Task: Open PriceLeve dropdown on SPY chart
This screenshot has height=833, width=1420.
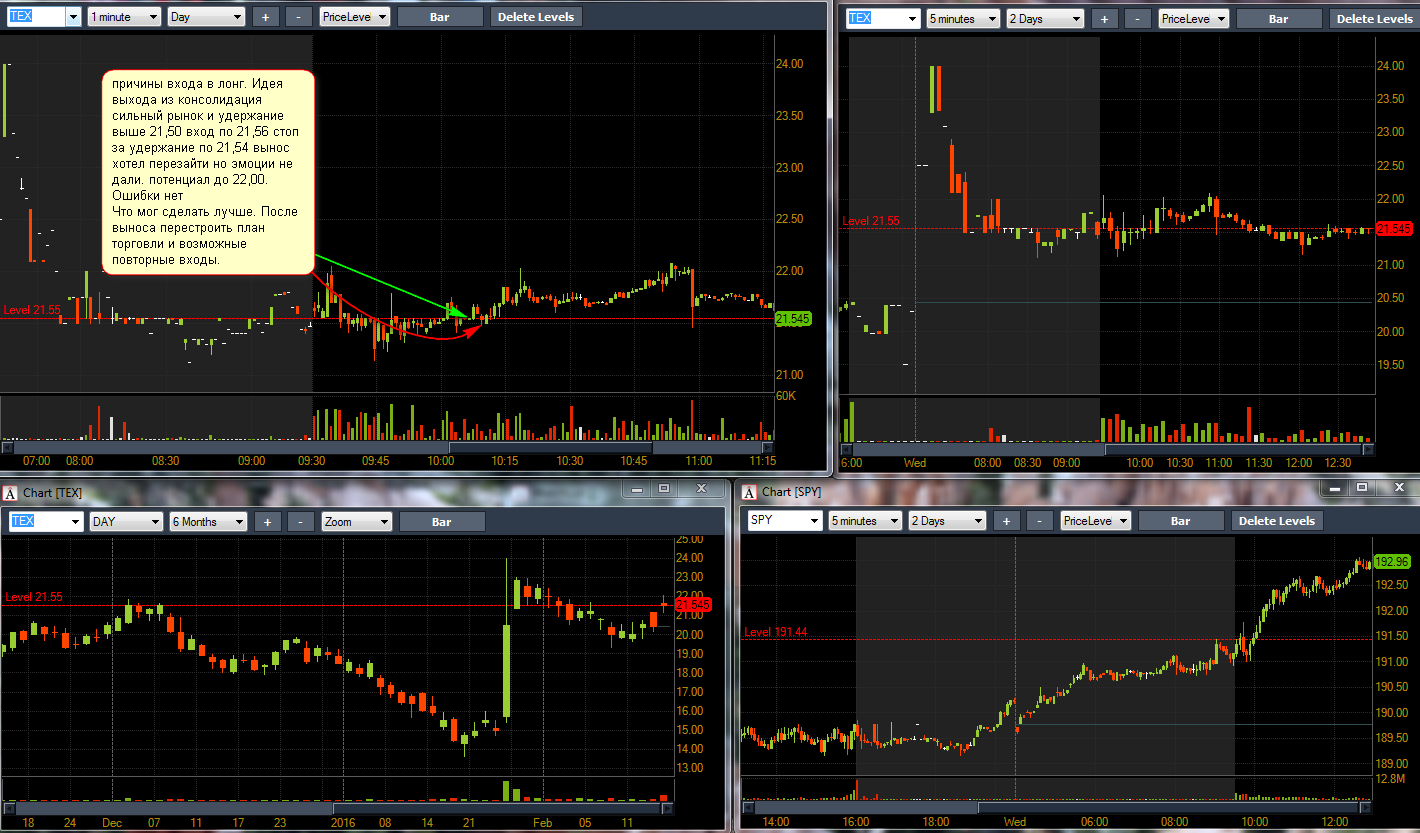Action: (1096, 521)
